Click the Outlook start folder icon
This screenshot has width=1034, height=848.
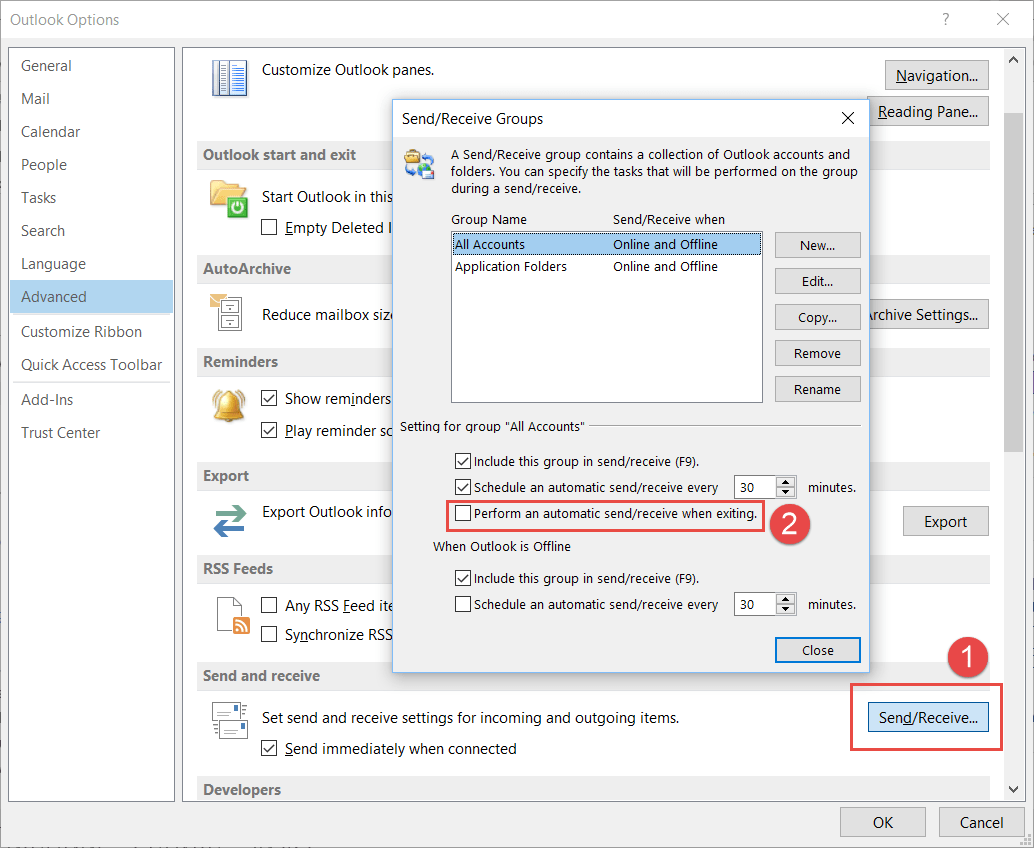[x=229, y=197]
